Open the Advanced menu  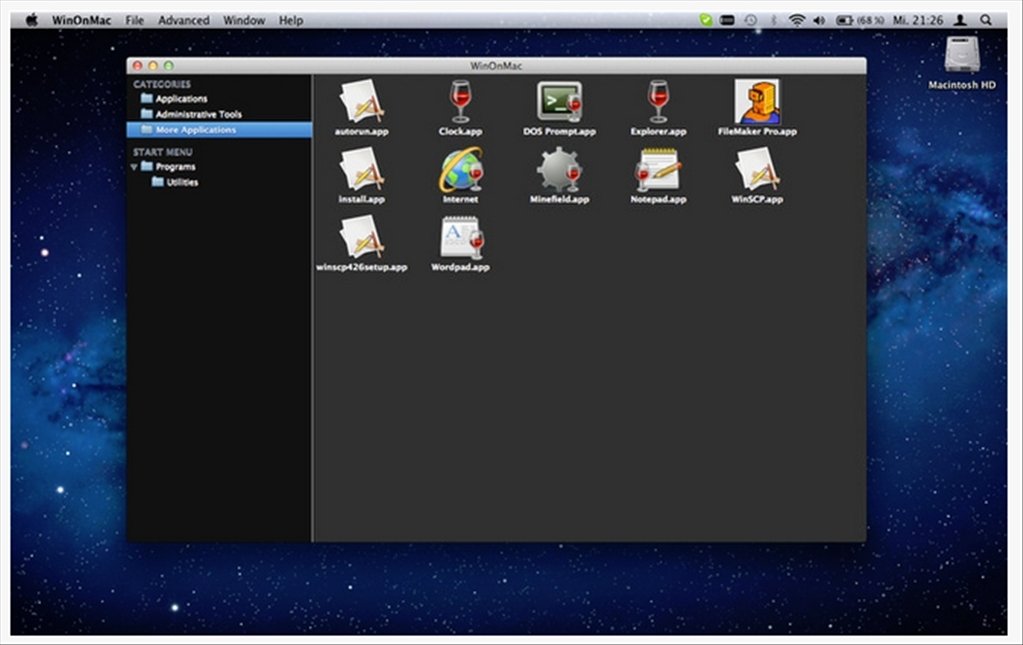[184, 20]
